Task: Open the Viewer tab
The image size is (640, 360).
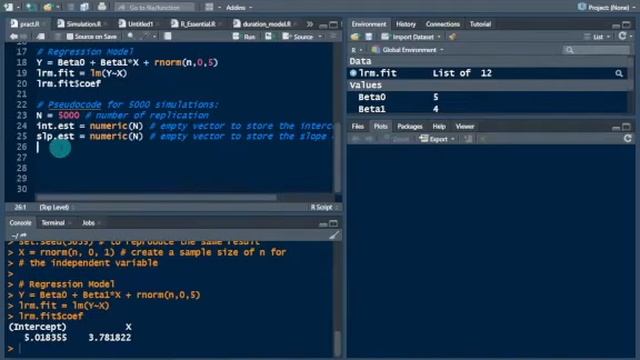Action: (x=464, y=127)
